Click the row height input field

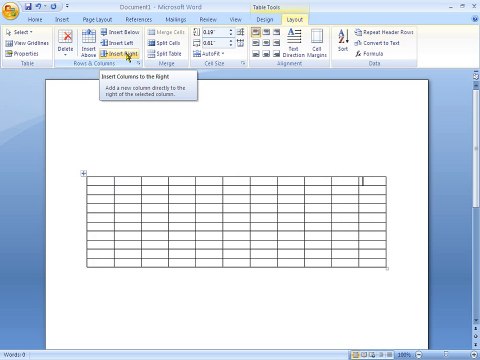(x=215, y=32)
